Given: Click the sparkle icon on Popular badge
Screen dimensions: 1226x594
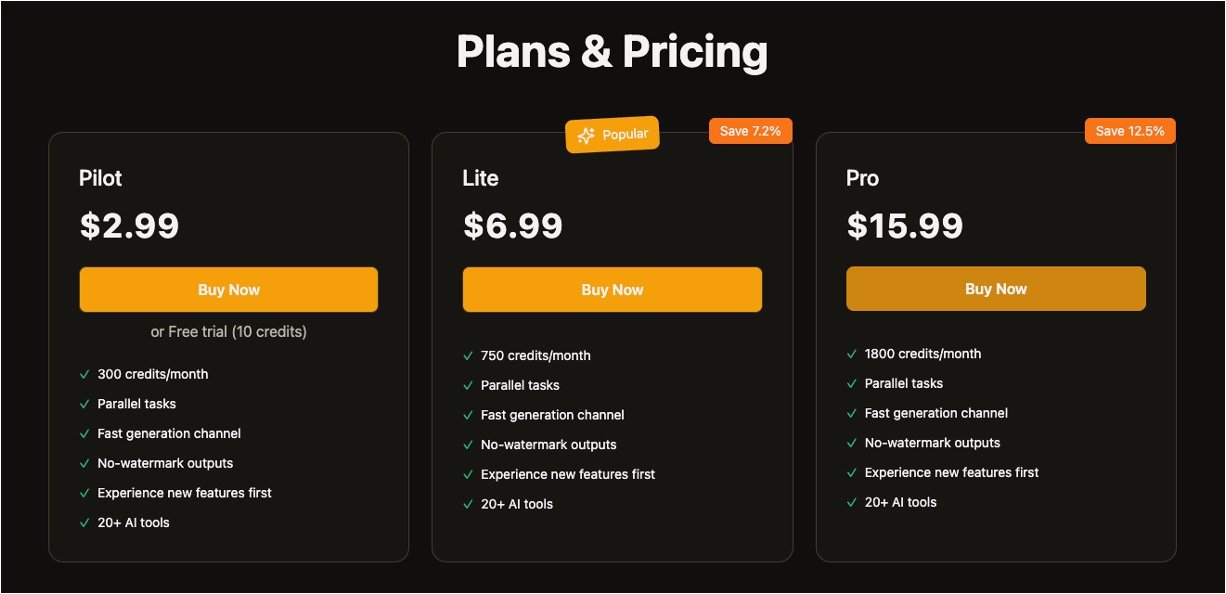Looking at the screenshot, I should click(x=586, y=136).
